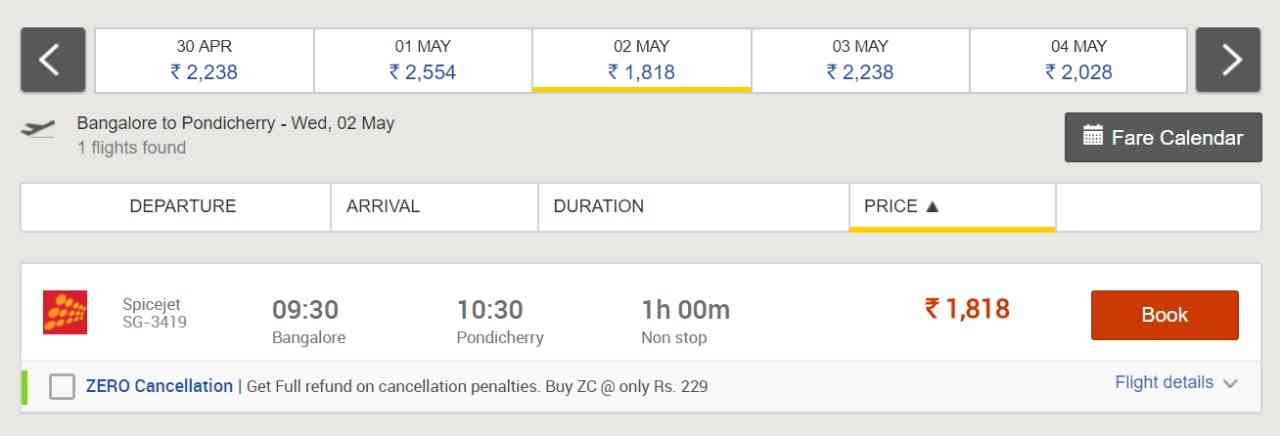Image resolution: width=1280 pixels, height=436 pixels.
Task: Sort flights by Duration
Action: 598,206
